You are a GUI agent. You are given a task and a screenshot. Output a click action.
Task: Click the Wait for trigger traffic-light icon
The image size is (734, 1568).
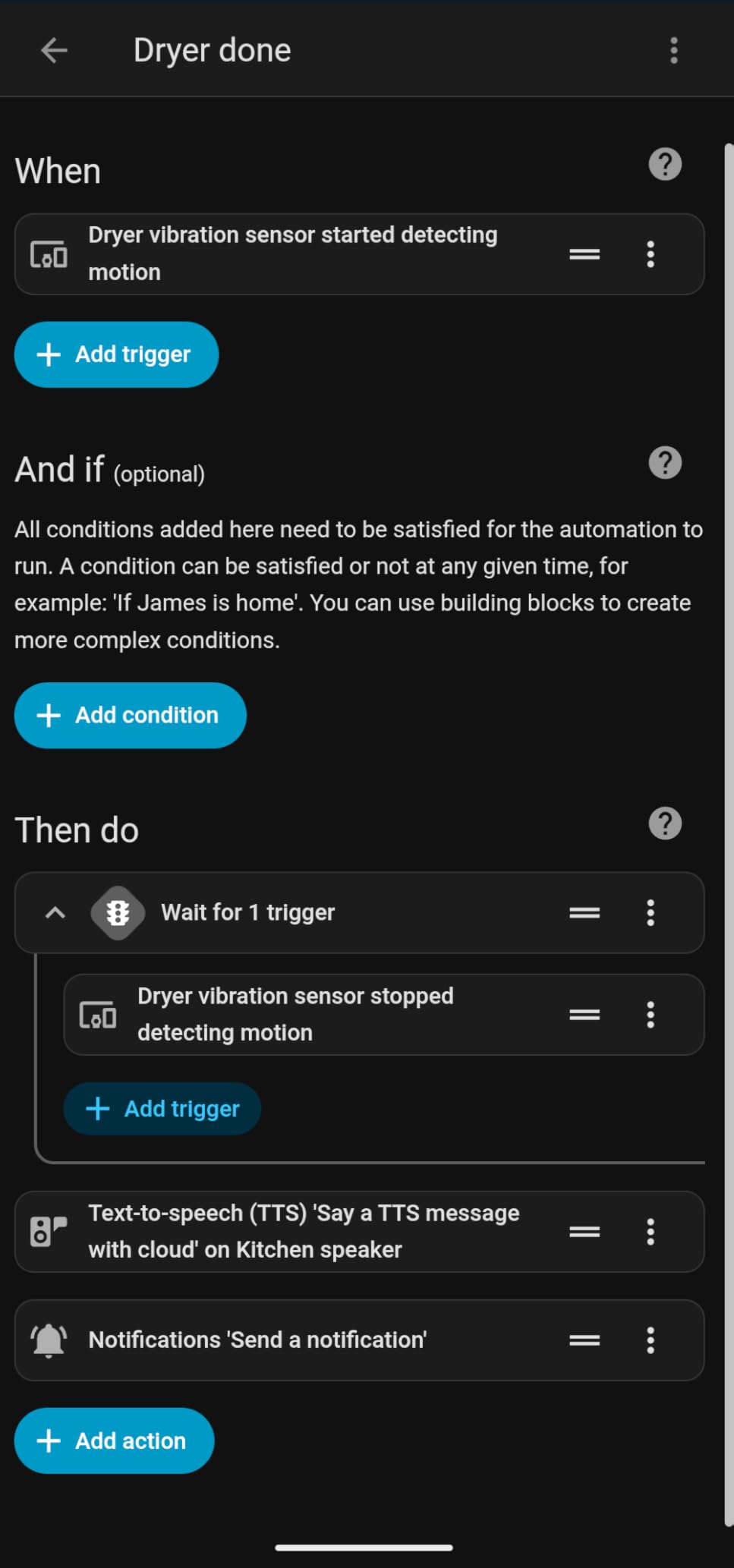click(118, 912)
